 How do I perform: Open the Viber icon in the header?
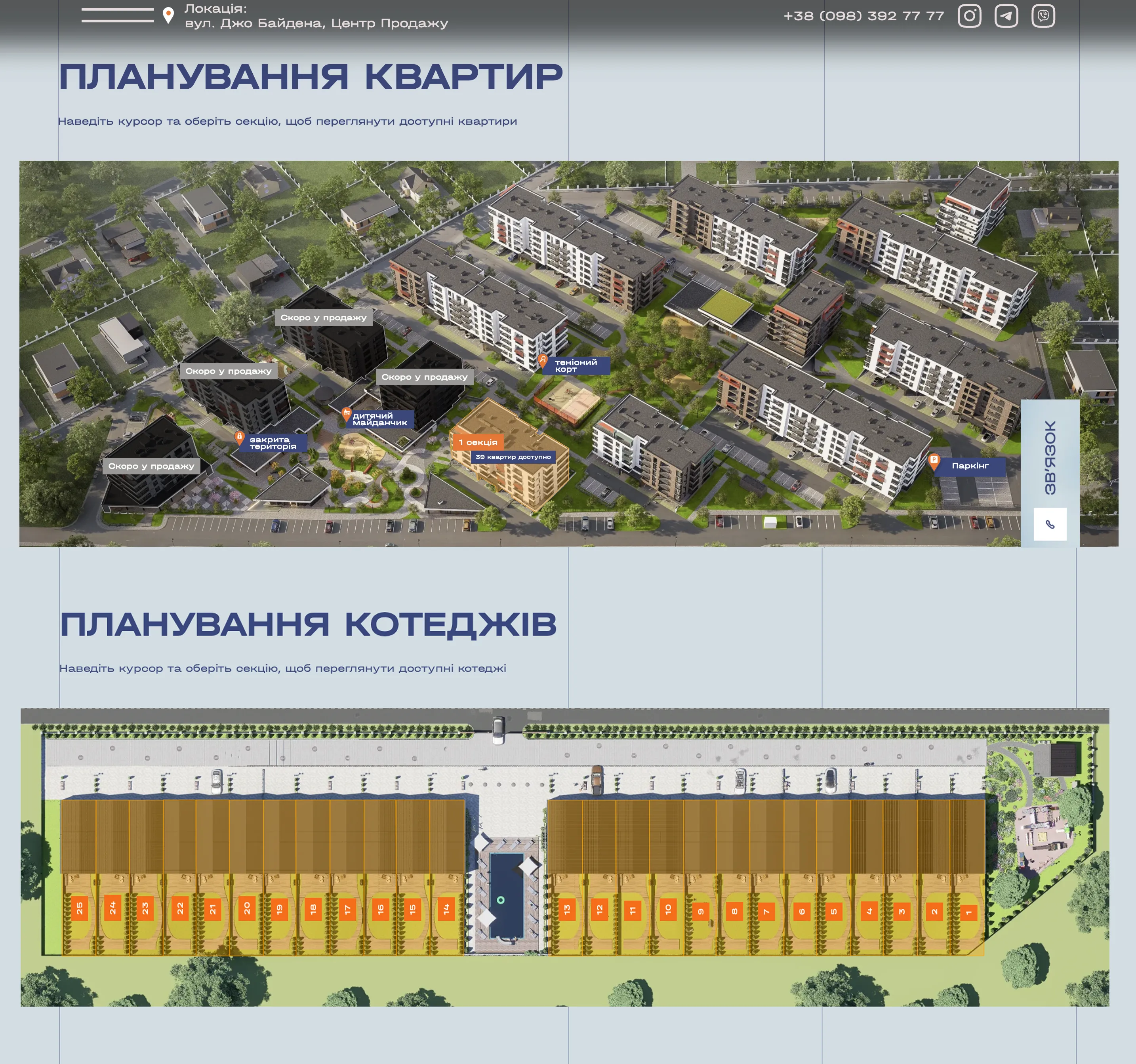coord(1043,16)
